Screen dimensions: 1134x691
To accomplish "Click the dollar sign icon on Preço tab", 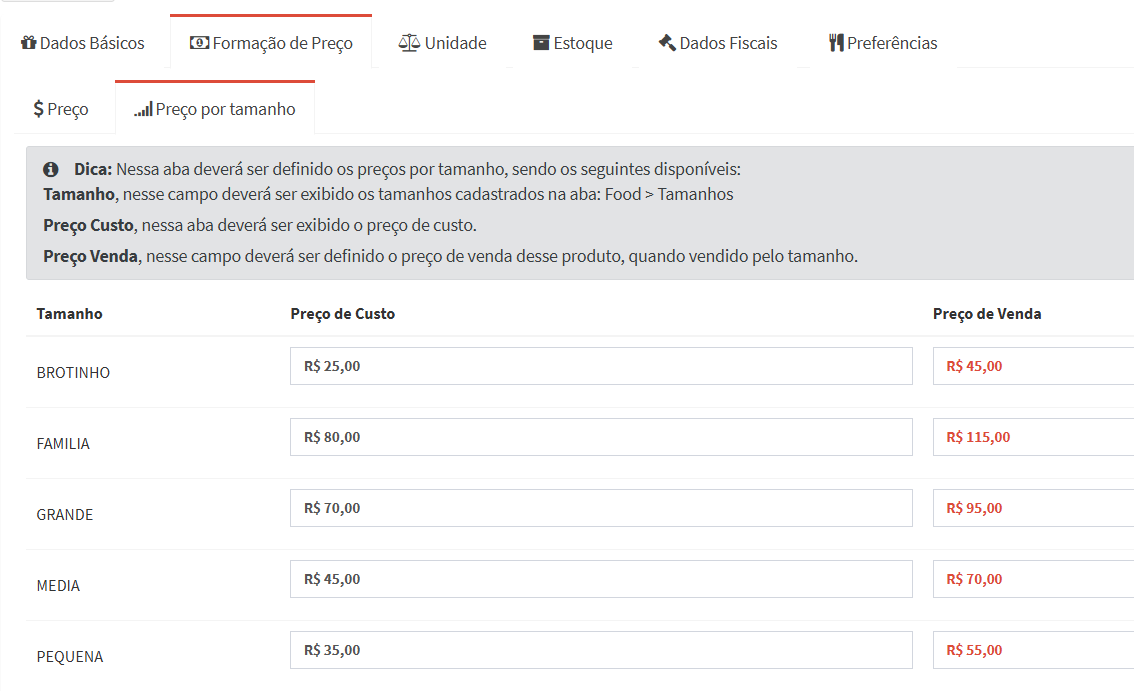I will (38, 109).
